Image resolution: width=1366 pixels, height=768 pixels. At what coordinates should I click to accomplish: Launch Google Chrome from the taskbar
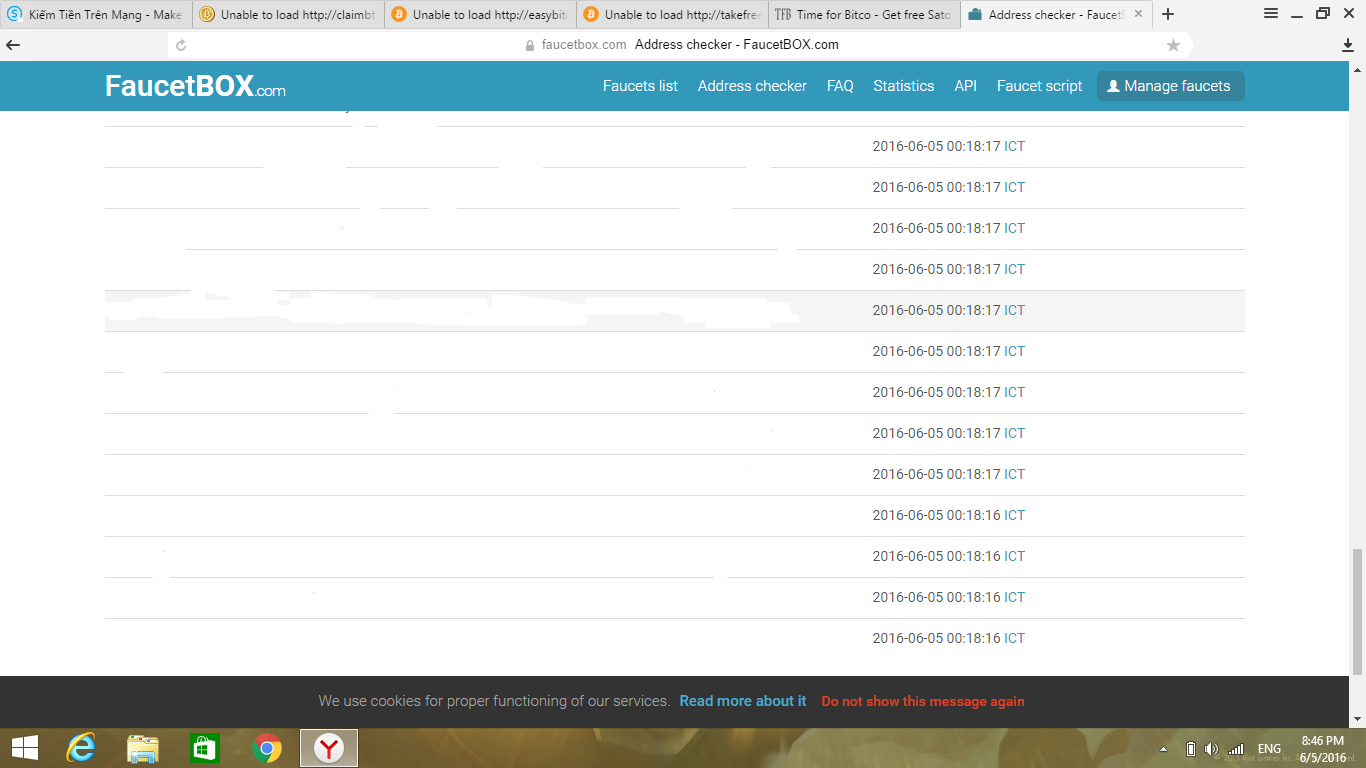[x=267, y=748]
